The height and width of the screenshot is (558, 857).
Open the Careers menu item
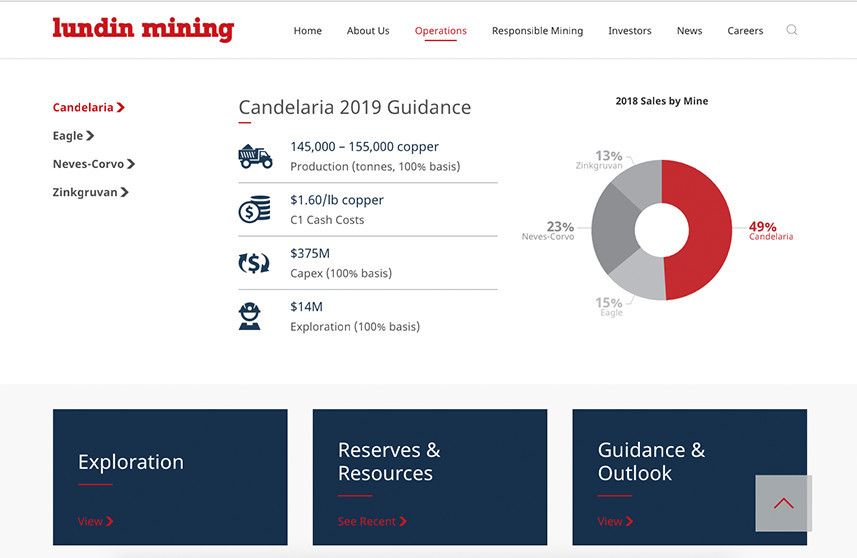745,31
